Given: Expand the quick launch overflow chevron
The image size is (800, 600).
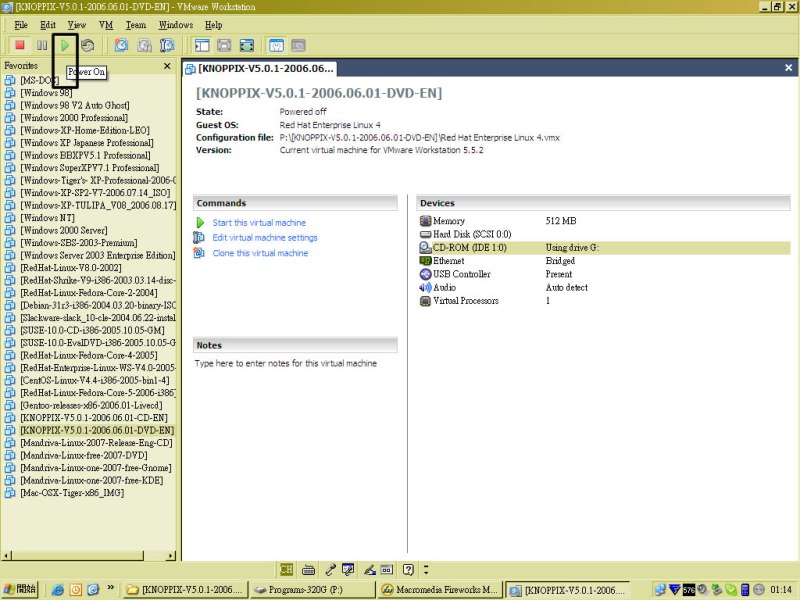Looking at the screenshot, I should pyautogui.click(x=110, y=588).
